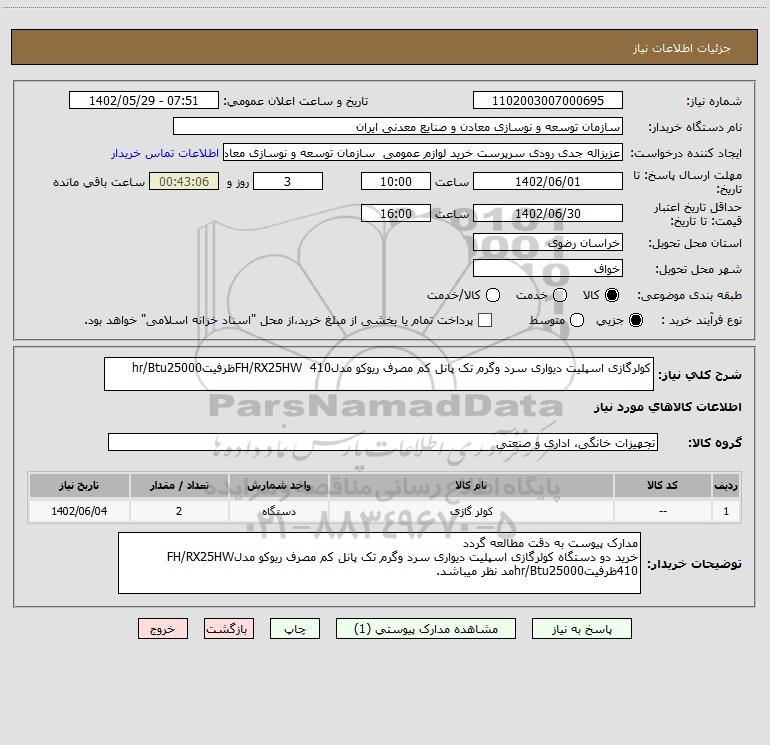The height and width of the screenshot is (745, 770).
Task: Click the توضیحات خریدار text area
Action: (380, 563)
